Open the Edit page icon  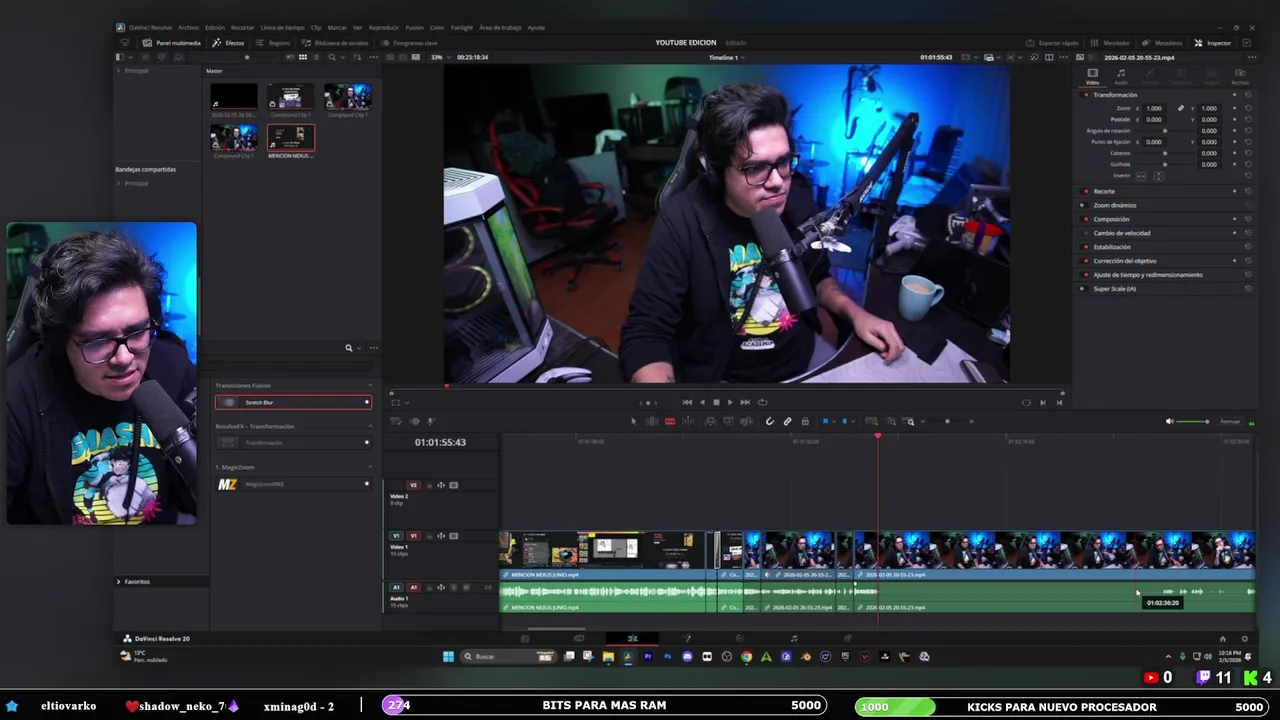point(632,638)
